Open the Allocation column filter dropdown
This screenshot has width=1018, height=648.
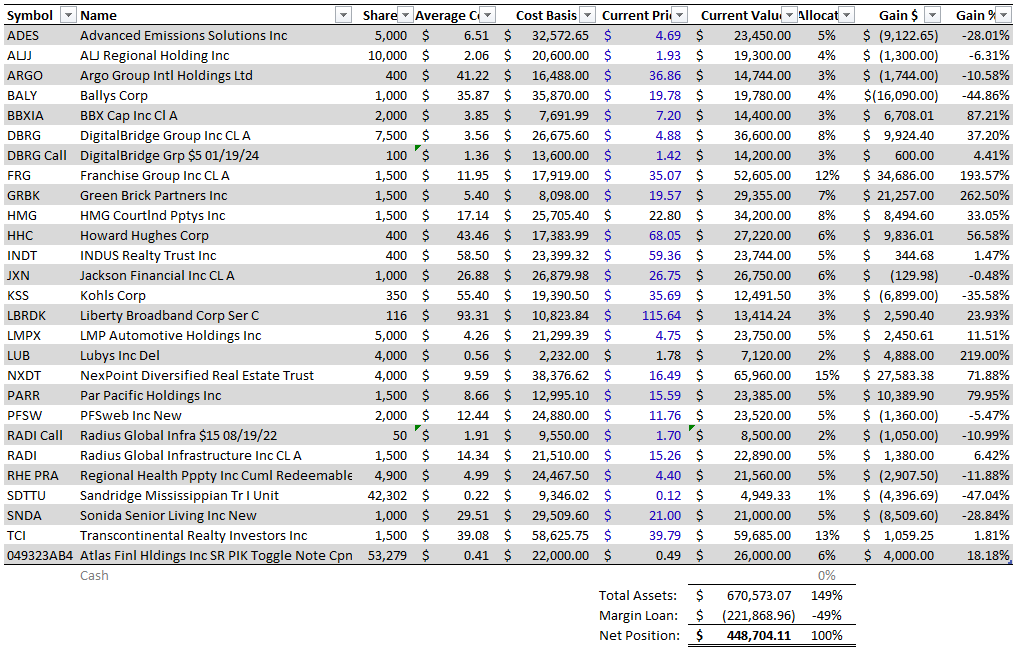[x=847, y=15]
